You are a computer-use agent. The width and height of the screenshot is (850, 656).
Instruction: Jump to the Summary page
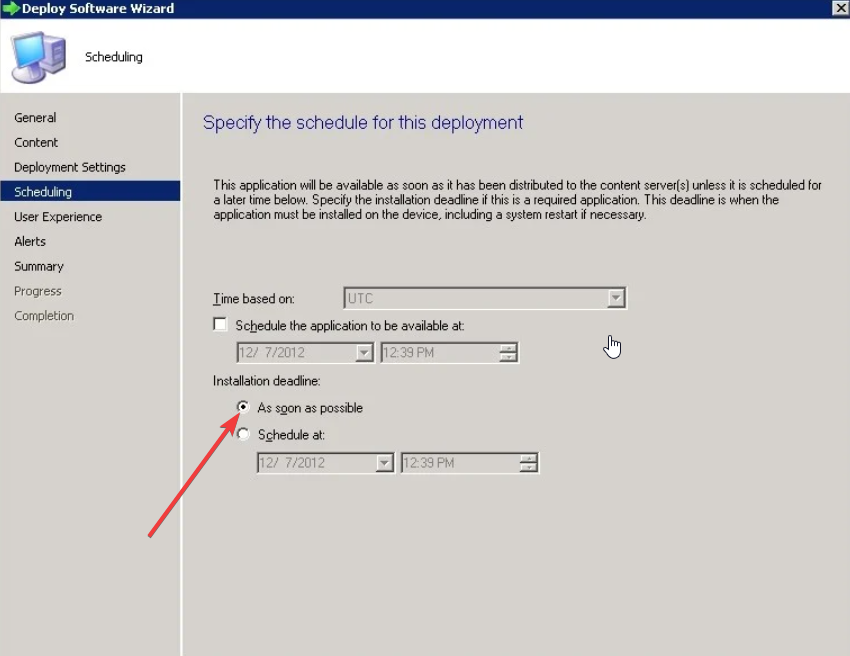coord(39,266)
